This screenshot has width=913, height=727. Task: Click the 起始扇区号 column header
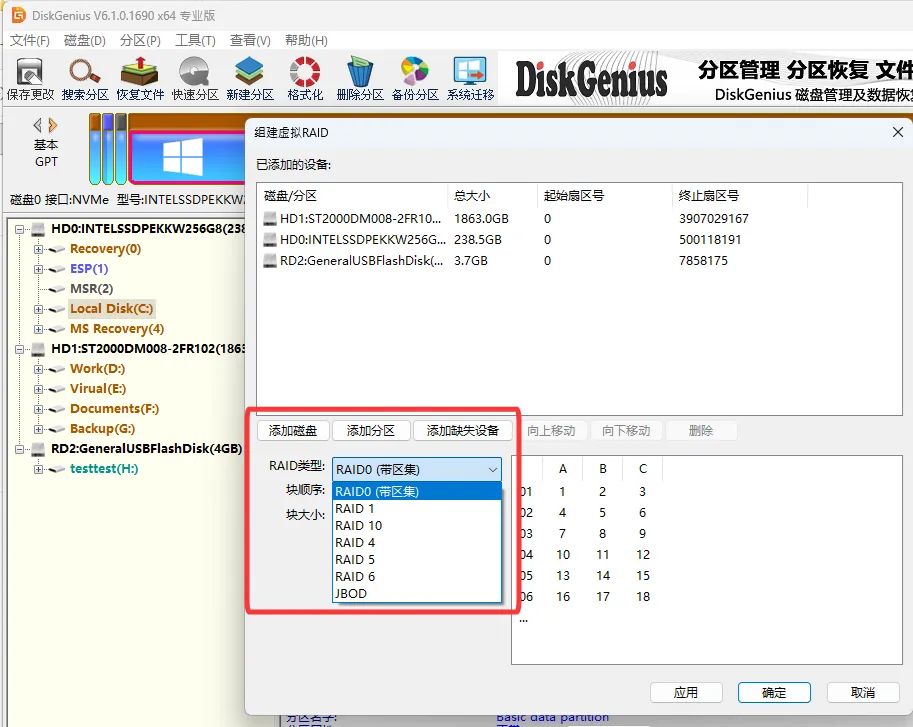(x=604, y=196)
